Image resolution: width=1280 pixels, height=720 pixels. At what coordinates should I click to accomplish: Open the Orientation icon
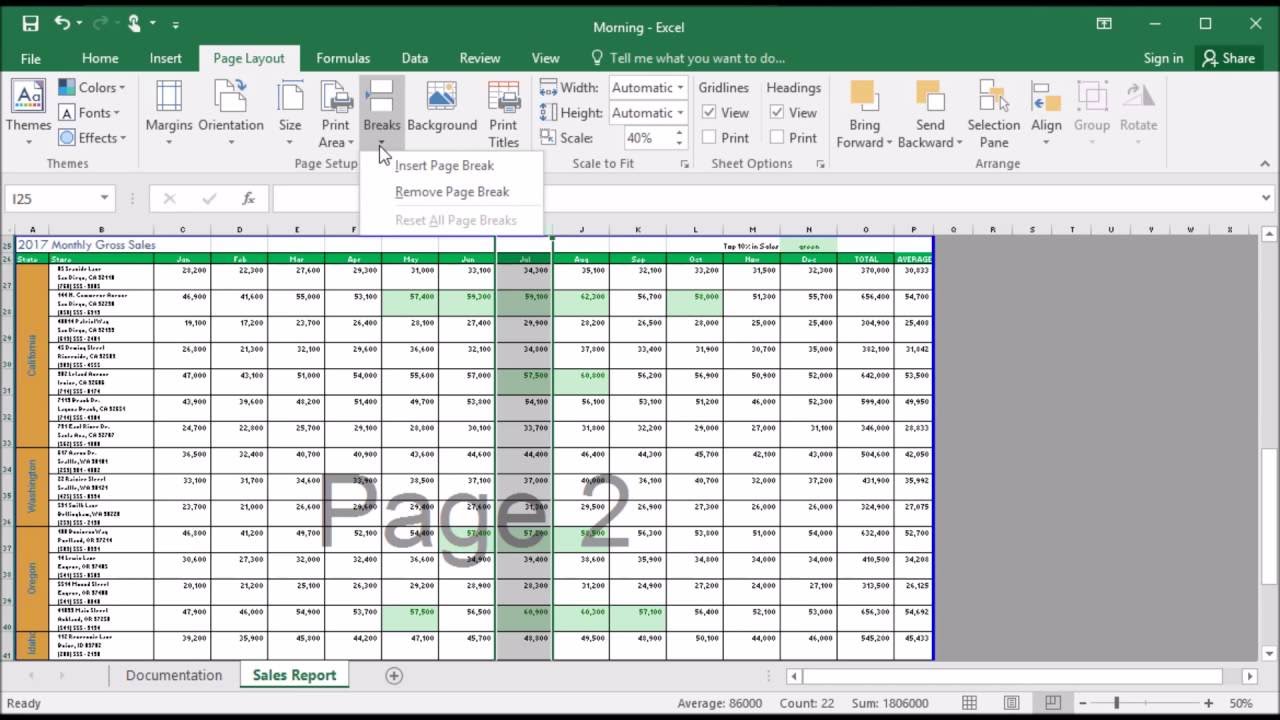coord(231,97)
